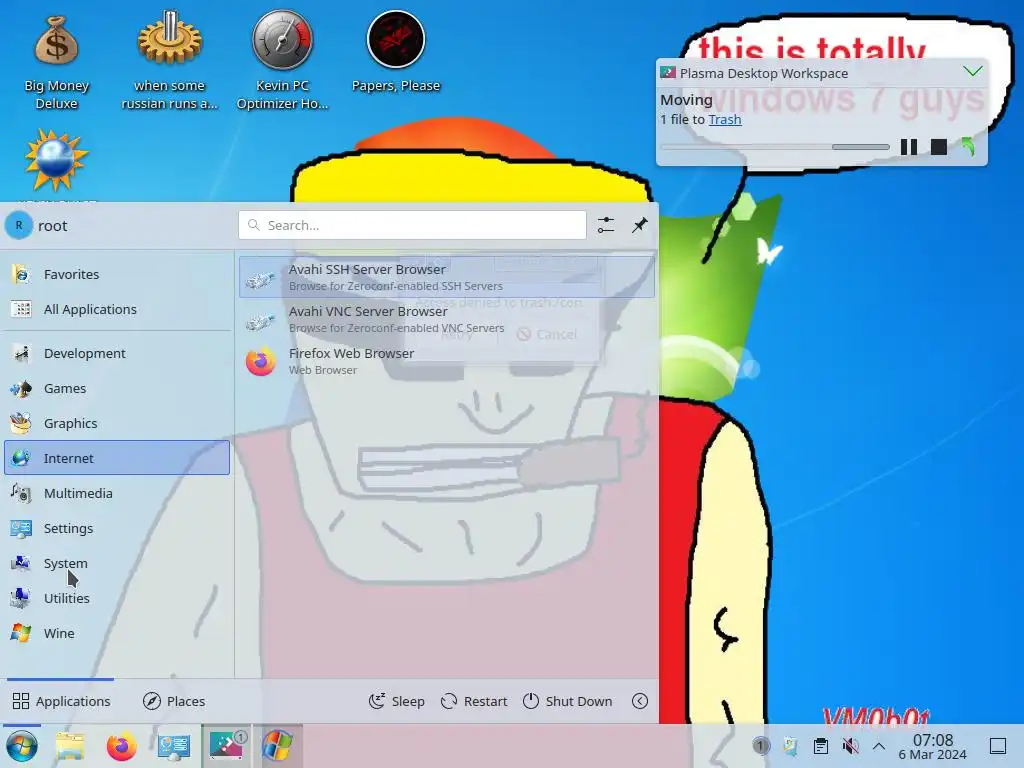
Task: Open the Development category
Action: (x=117, y=353)
